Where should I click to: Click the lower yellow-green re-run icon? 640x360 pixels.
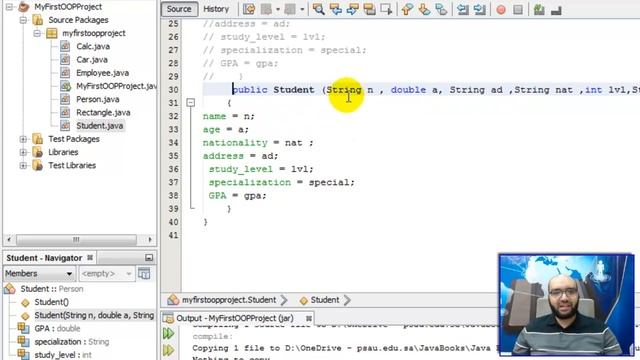click(169, 350)
